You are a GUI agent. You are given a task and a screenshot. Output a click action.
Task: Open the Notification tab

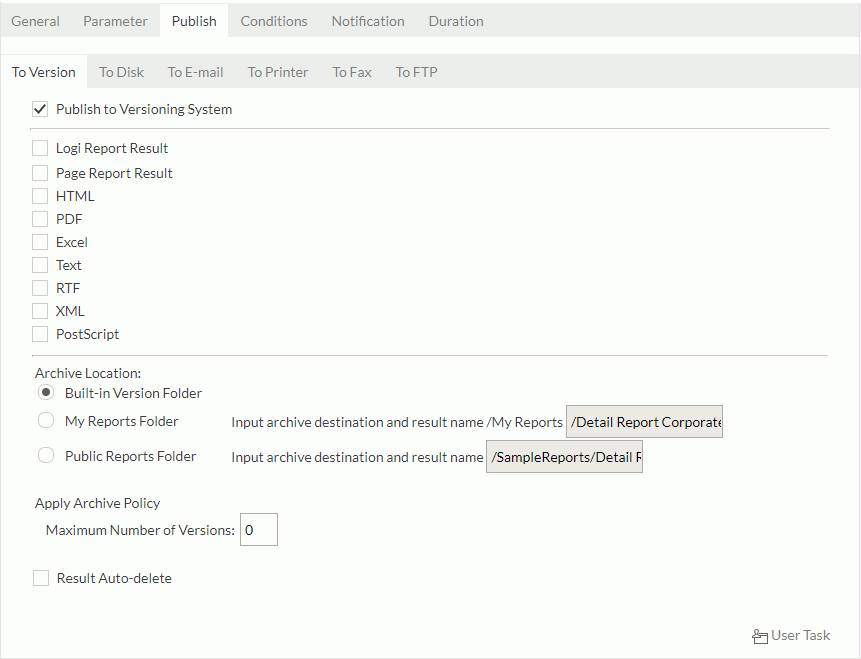[x=367, y=20]
